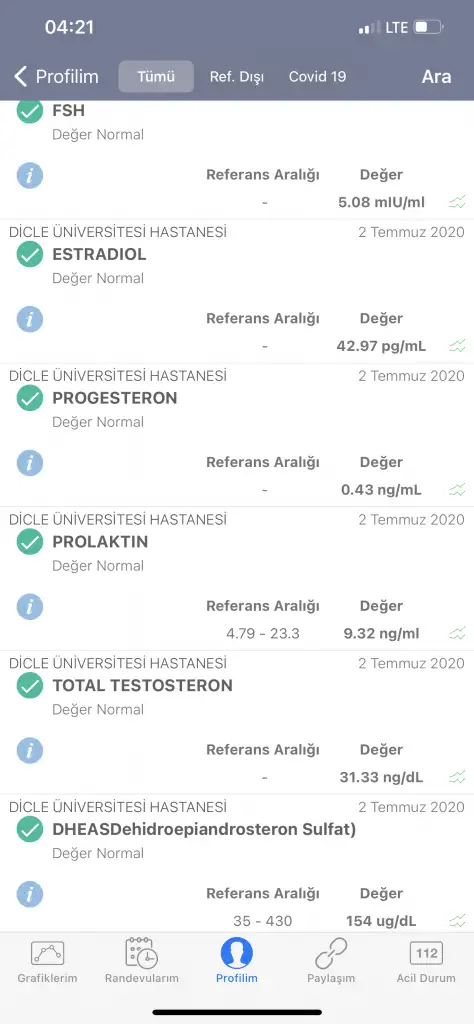
Task: Open Grafiklerim chart icon in bottom bar
Action: [x=48, y=953]
